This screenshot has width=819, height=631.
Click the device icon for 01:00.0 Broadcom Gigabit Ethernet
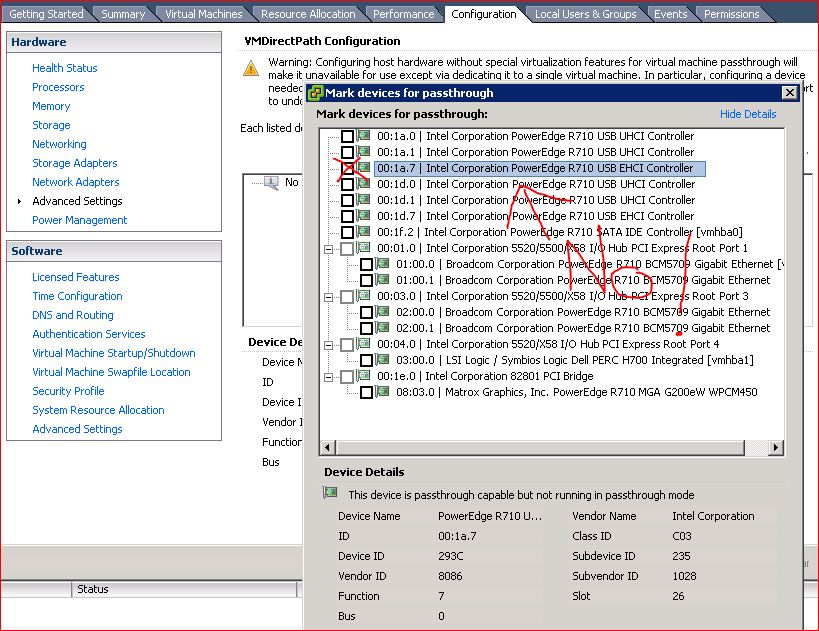tap(383, 264)
